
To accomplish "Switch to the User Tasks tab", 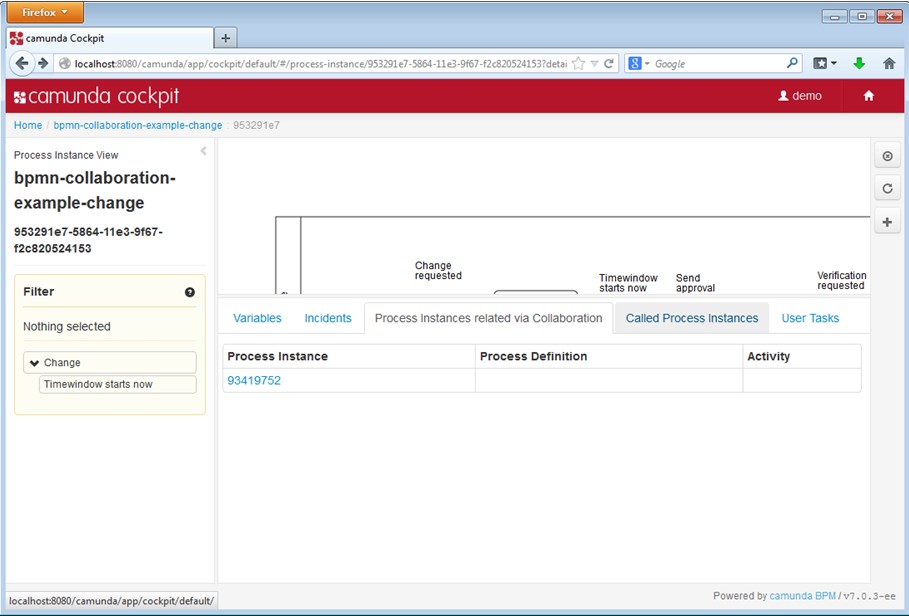I will click(810, 318).
